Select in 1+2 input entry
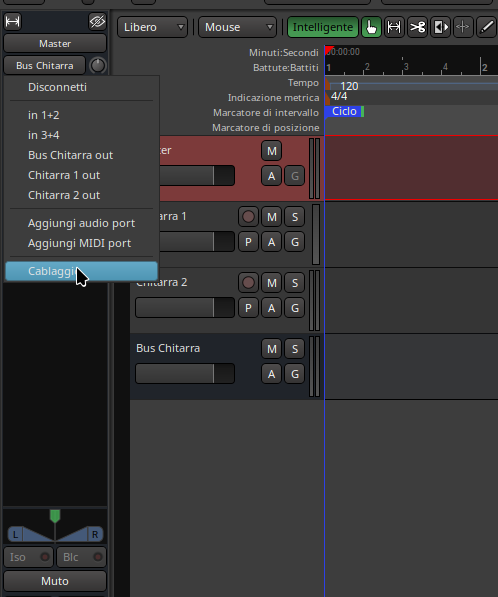 tap(81, 115)
